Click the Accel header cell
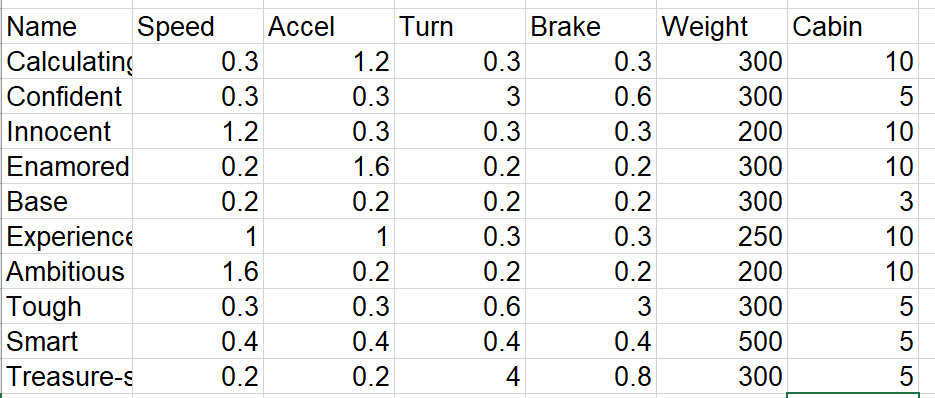 click(x=329, y=26)
